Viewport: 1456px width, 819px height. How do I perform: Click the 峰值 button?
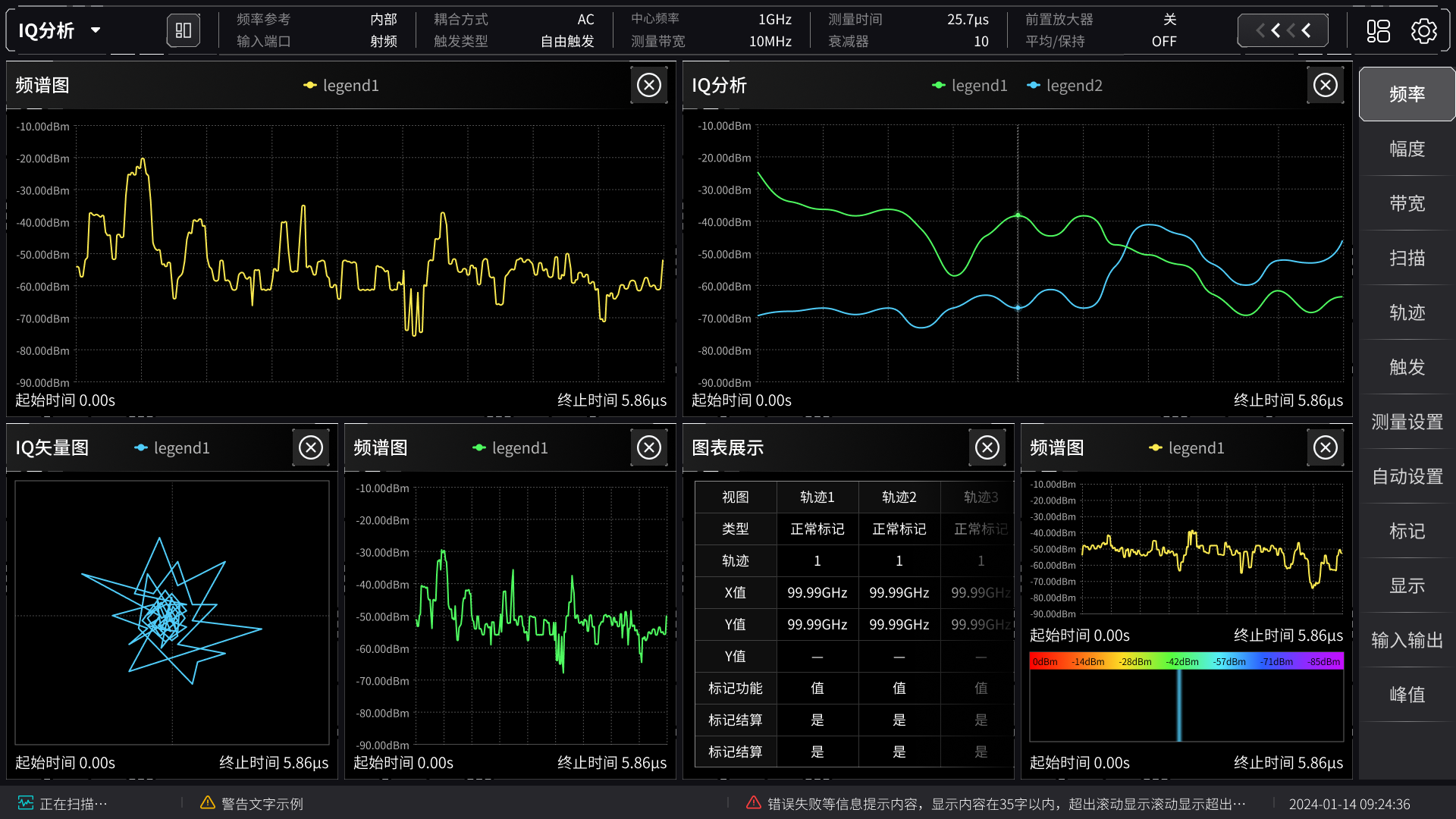1407,695
